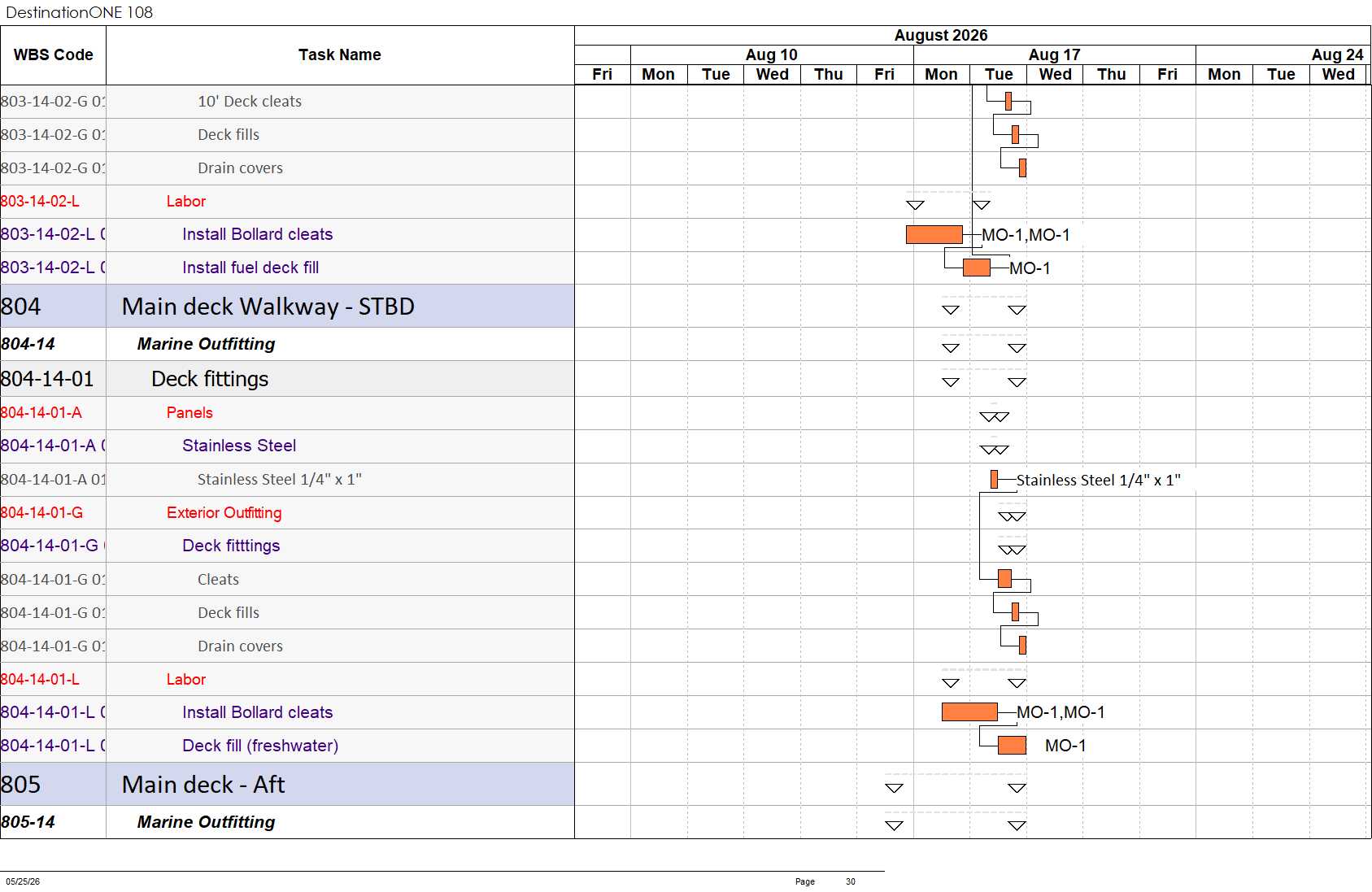The image size is (1372, 892).
Task: Click the Aug 17 week header
Action: pos(1054,54)
